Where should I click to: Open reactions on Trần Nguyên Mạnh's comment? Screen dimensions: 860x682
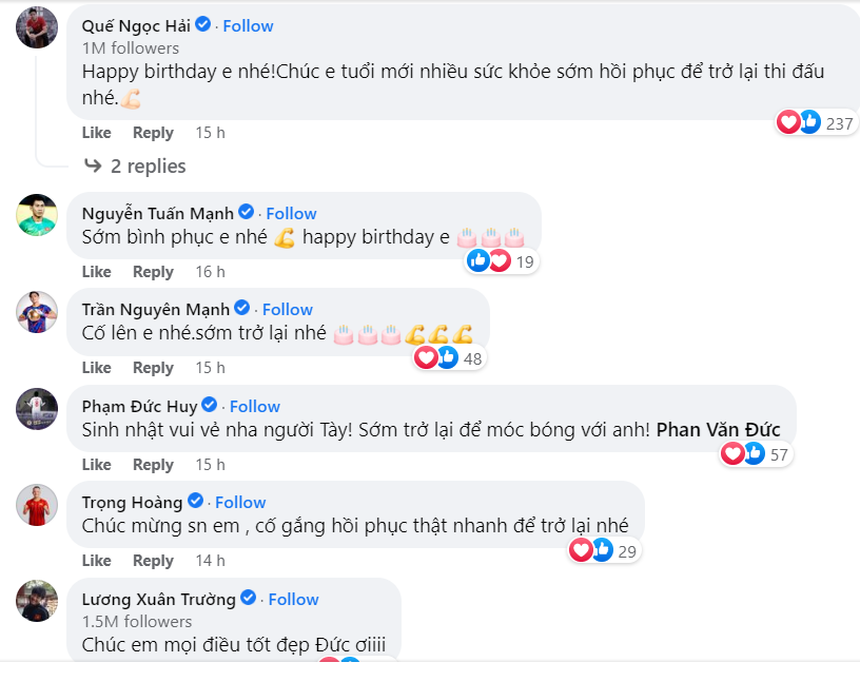tap(449, 358)
